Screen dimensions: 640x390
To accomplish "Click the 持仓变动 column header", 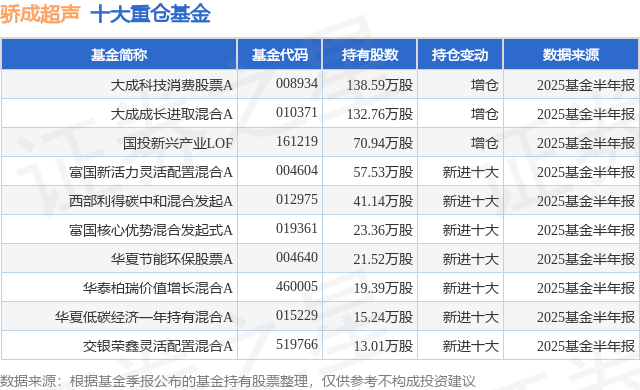I will (x=460, y=55).
